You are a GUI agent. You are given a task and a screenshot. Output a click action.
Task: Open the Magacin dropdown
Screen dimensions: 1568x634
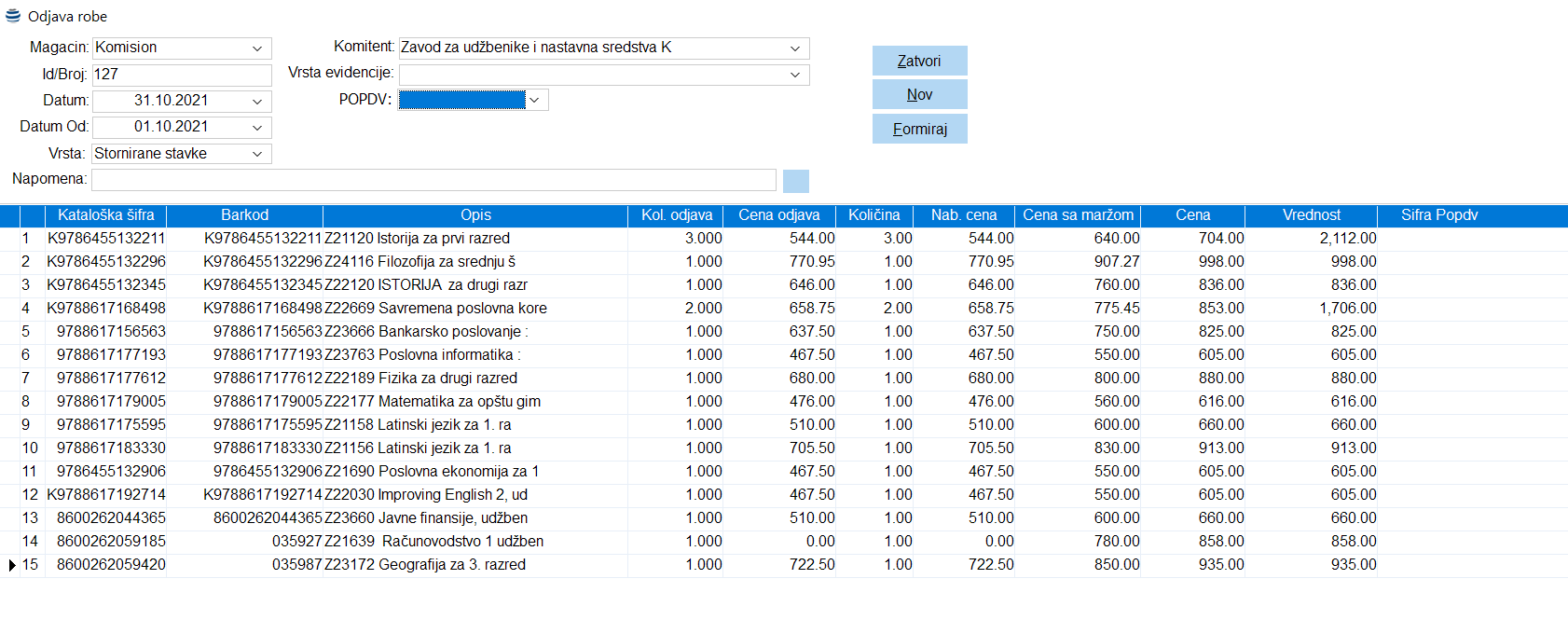pyautogui.click(x=257, y=48)
